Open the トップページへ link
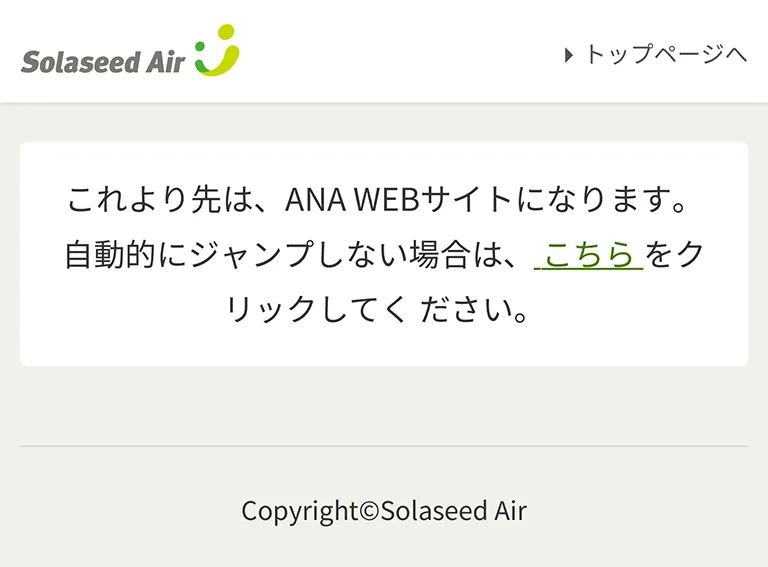The height and width of the screenshot is (567, 768). (x=665, y=55)
